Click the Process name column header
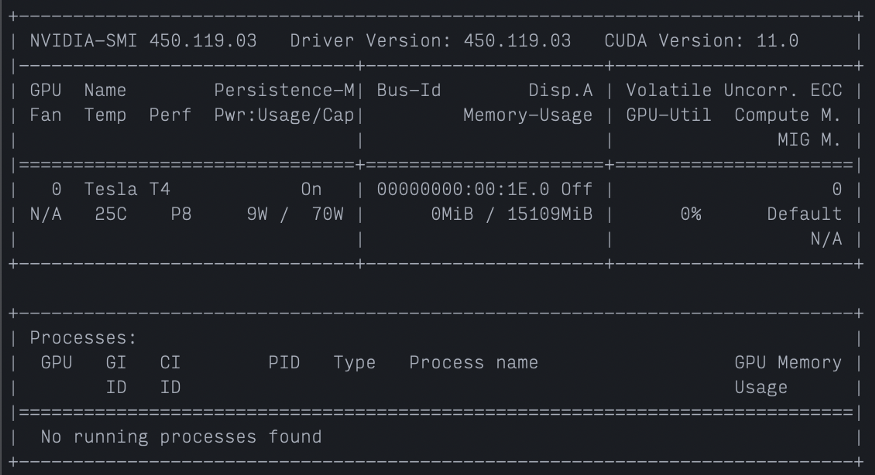The image size is (875, 475). tap(473, 363)
